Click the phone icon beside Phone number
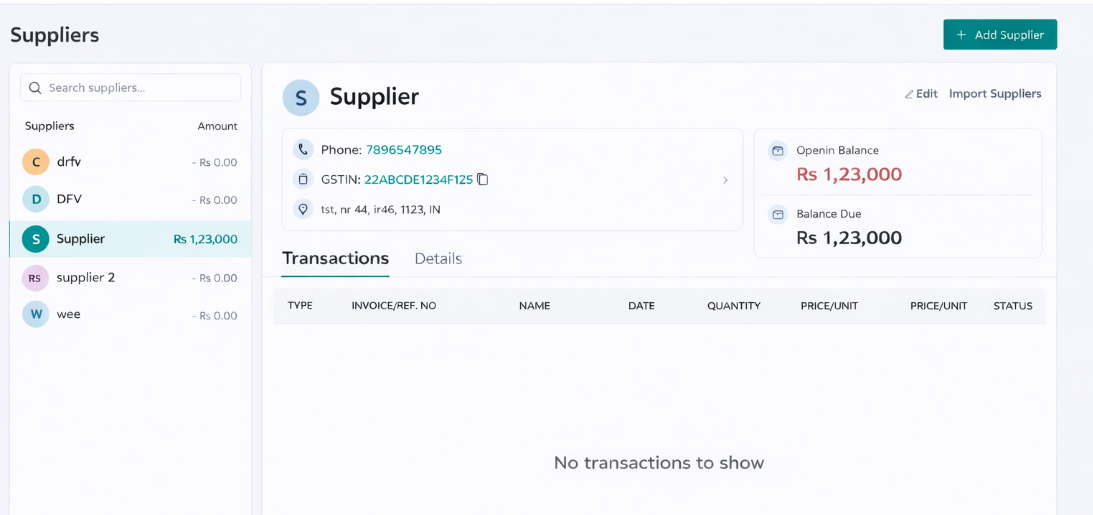 coord(303,150)
